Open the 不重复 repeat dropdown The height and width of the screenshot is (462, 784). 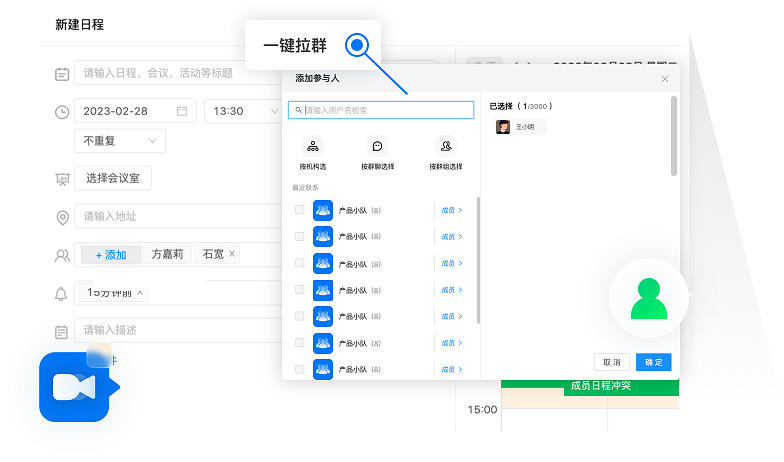119,141
